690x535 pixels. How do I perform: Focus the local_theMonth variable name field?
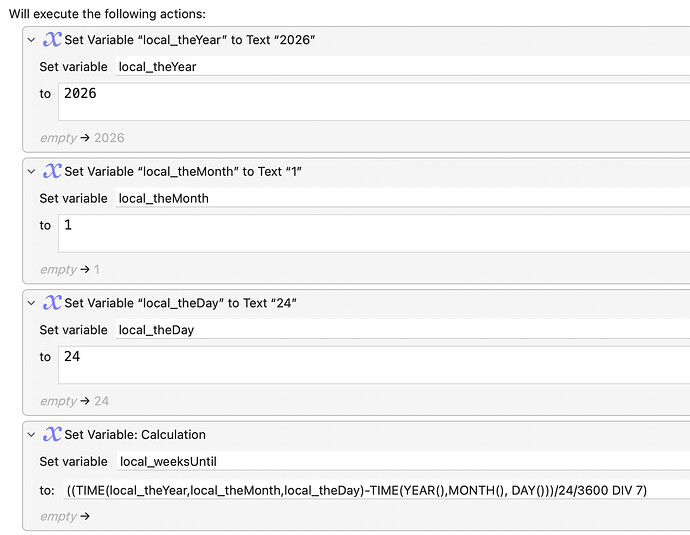[400, 198]
